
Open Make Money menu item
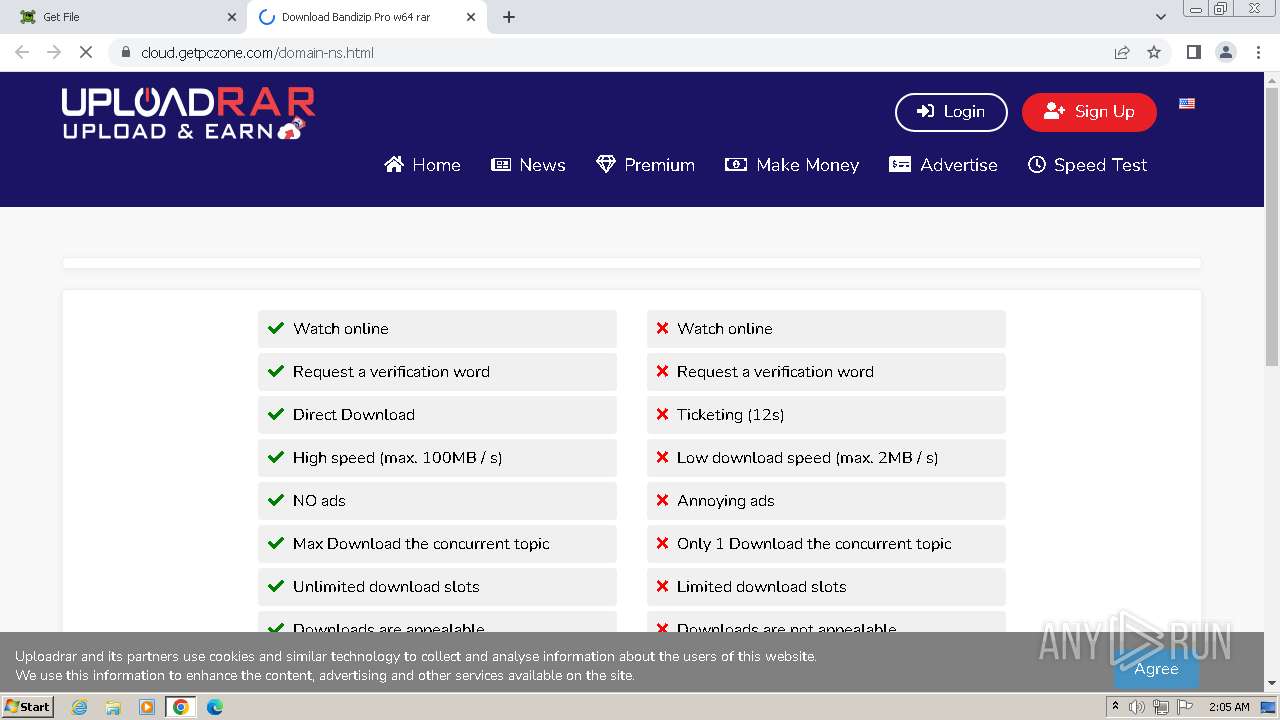click(x=792, y=165)
